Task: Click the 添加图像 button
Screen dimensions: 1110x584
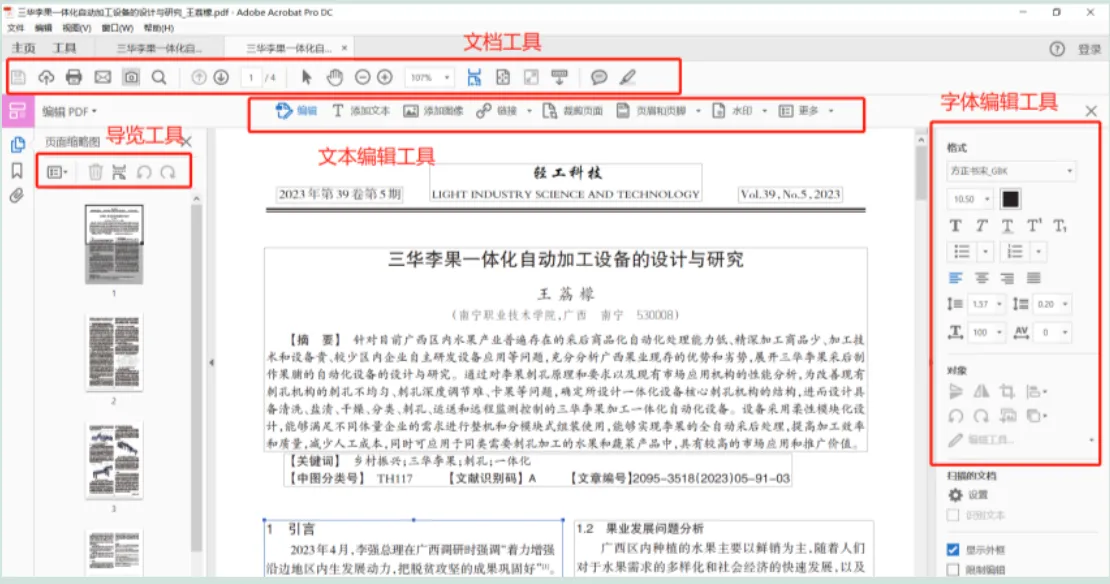Action: pyautogui.click(x=433, y=111)
